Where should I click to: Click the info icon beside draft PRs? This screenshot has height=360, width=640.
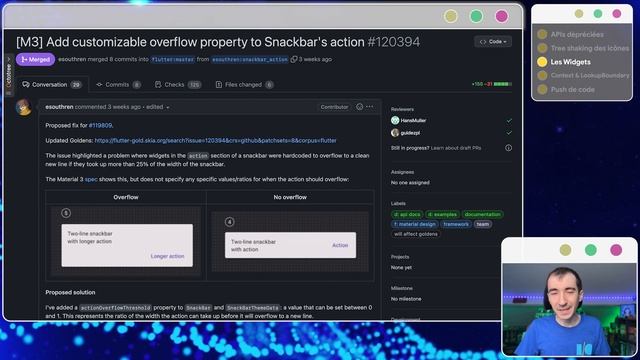tap(508, 148)
